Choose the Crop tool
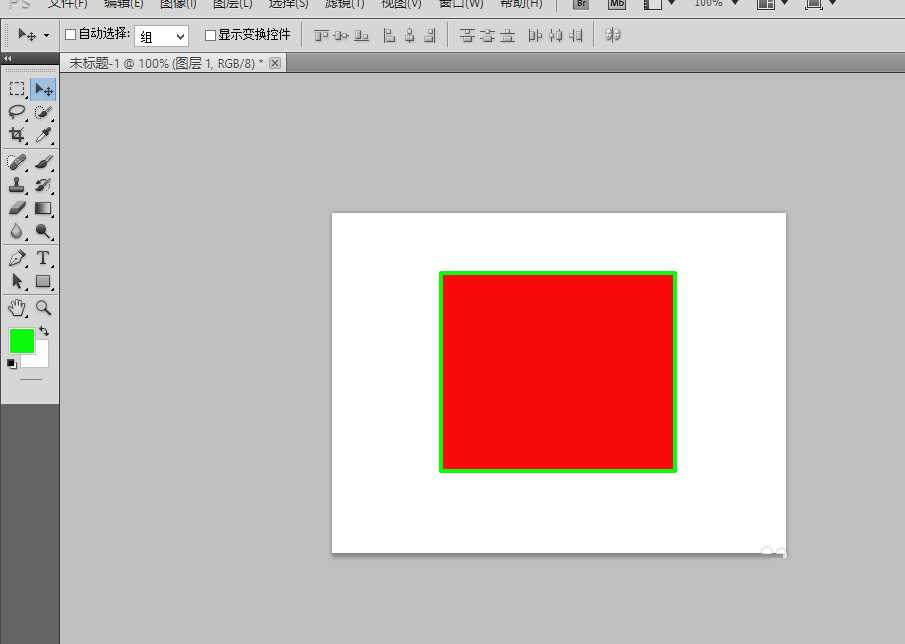 (x=17, y=135)
